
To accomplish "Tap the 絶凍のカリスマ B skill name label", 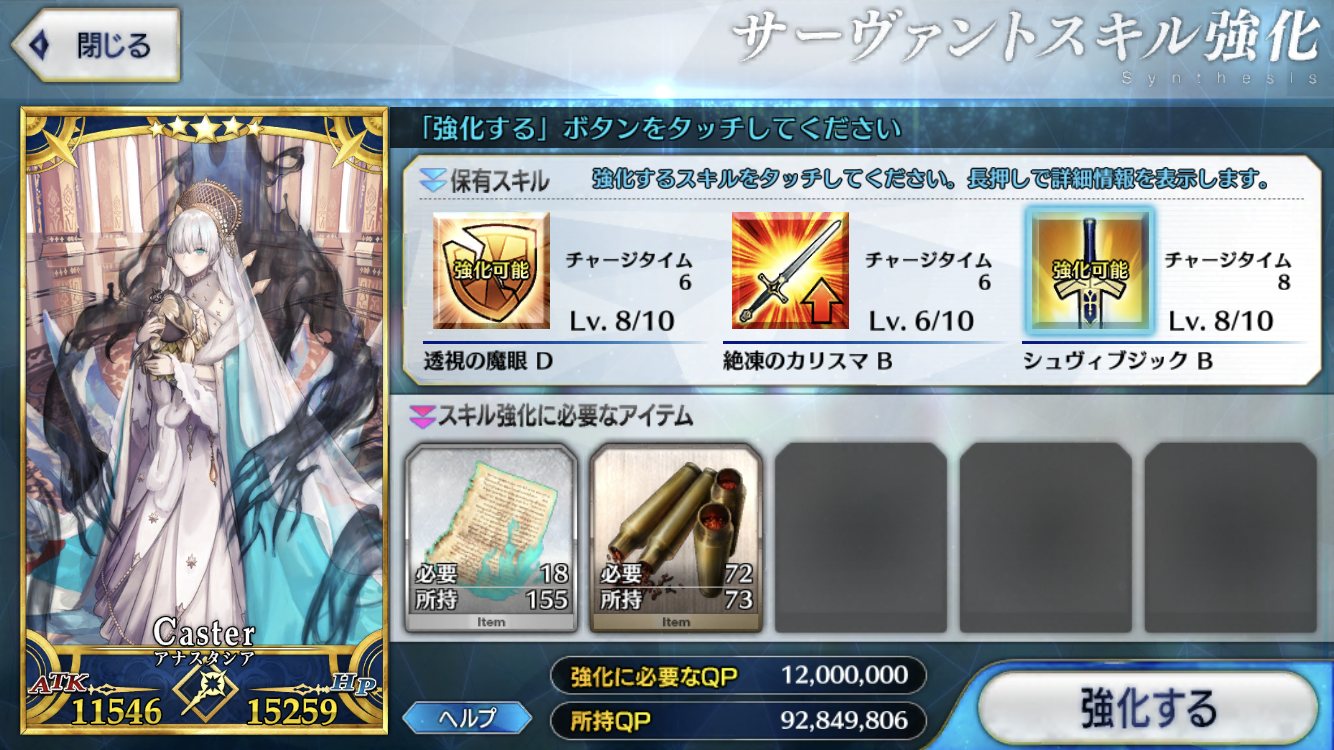I will pyautogui.click(x=807, y=361).
